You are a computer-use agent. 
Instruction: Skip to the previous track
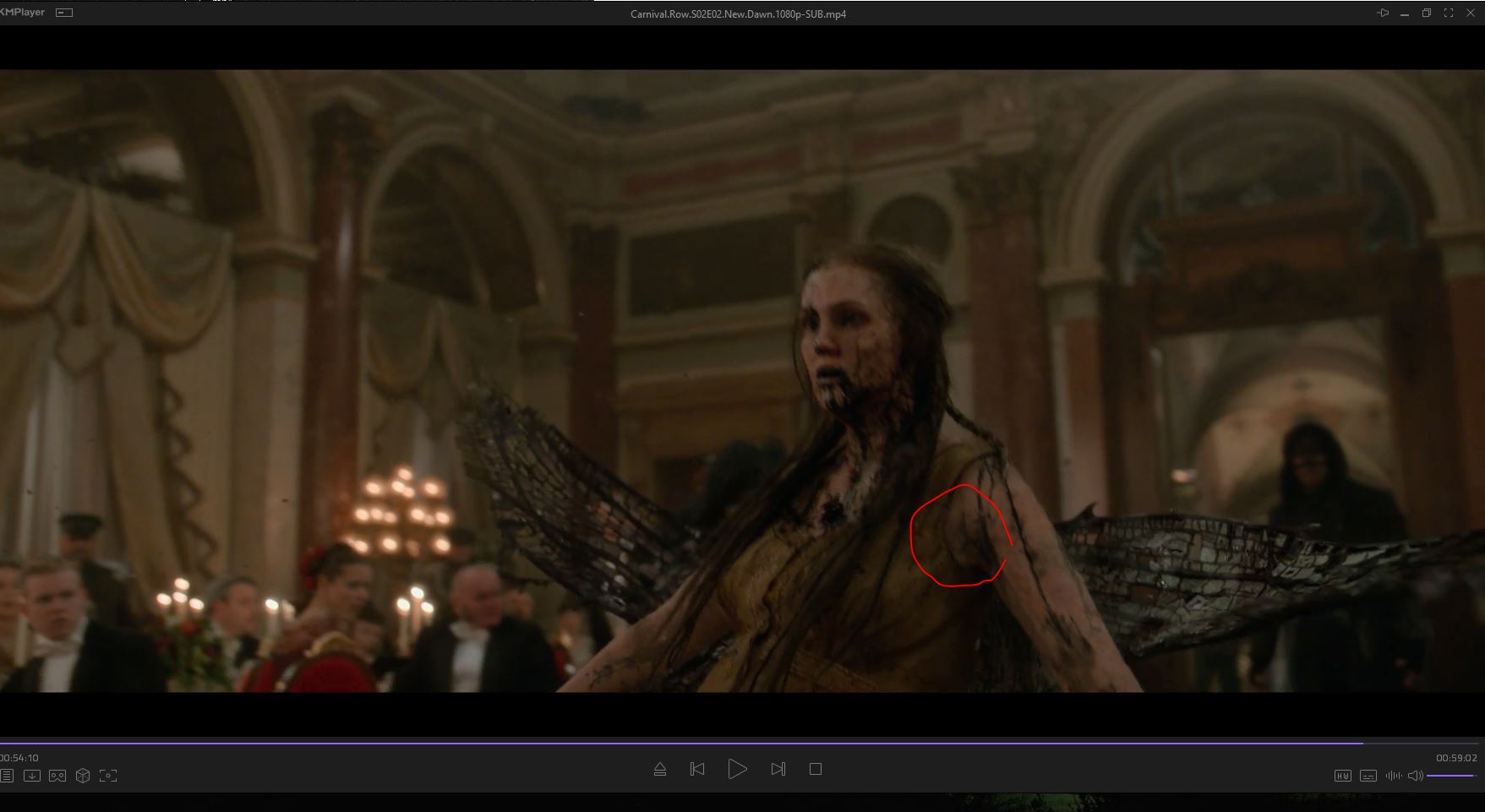[x=697, y=769]
